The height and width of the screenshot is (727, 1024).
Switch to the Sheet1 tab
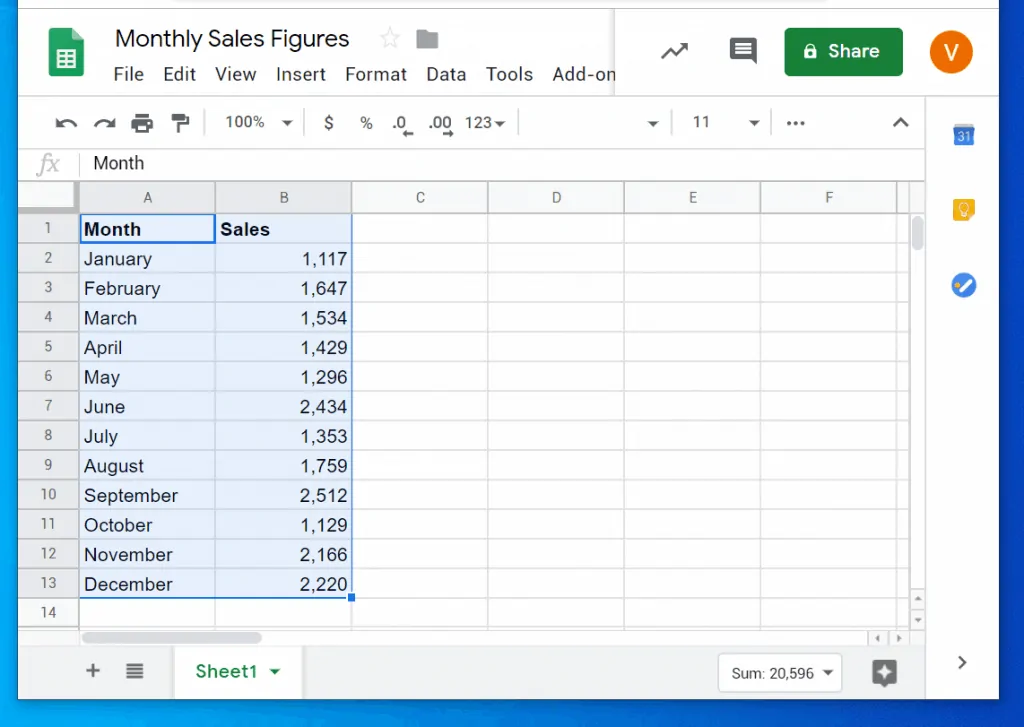click(229, 671)
